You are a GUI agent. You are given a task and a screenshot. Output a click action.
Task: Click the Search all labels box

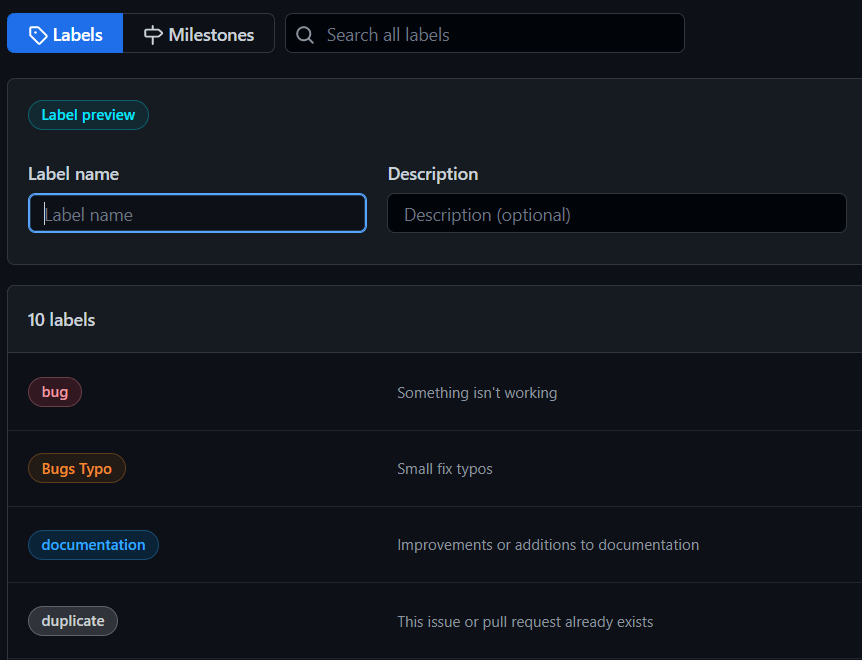pyautogui.click(x=484, y=33)
